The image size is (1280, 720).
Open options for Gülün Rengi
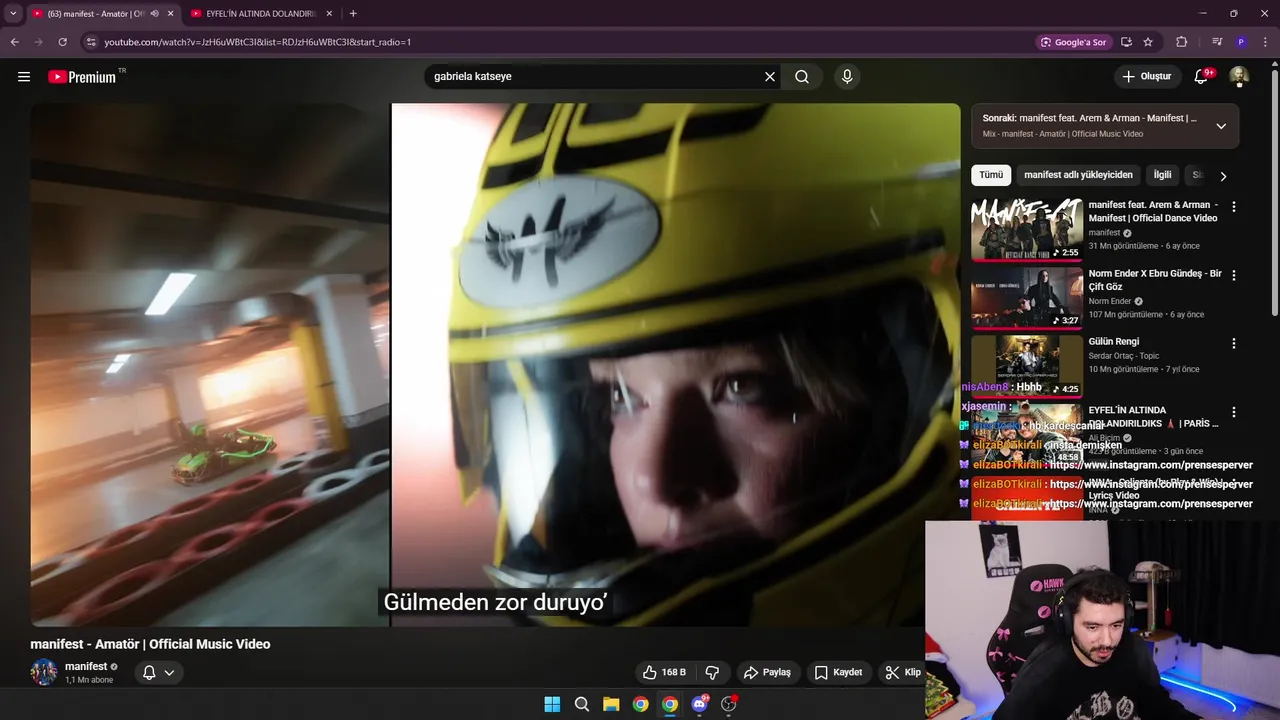pos(1233,343)
